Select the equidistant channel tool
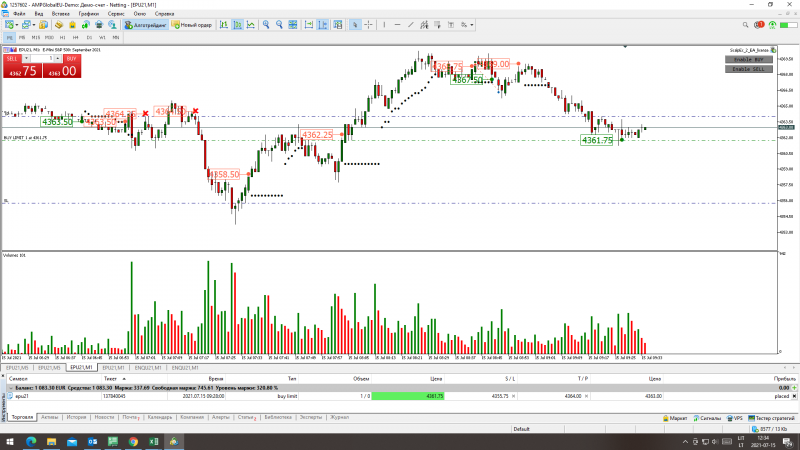 coord(424,24)
